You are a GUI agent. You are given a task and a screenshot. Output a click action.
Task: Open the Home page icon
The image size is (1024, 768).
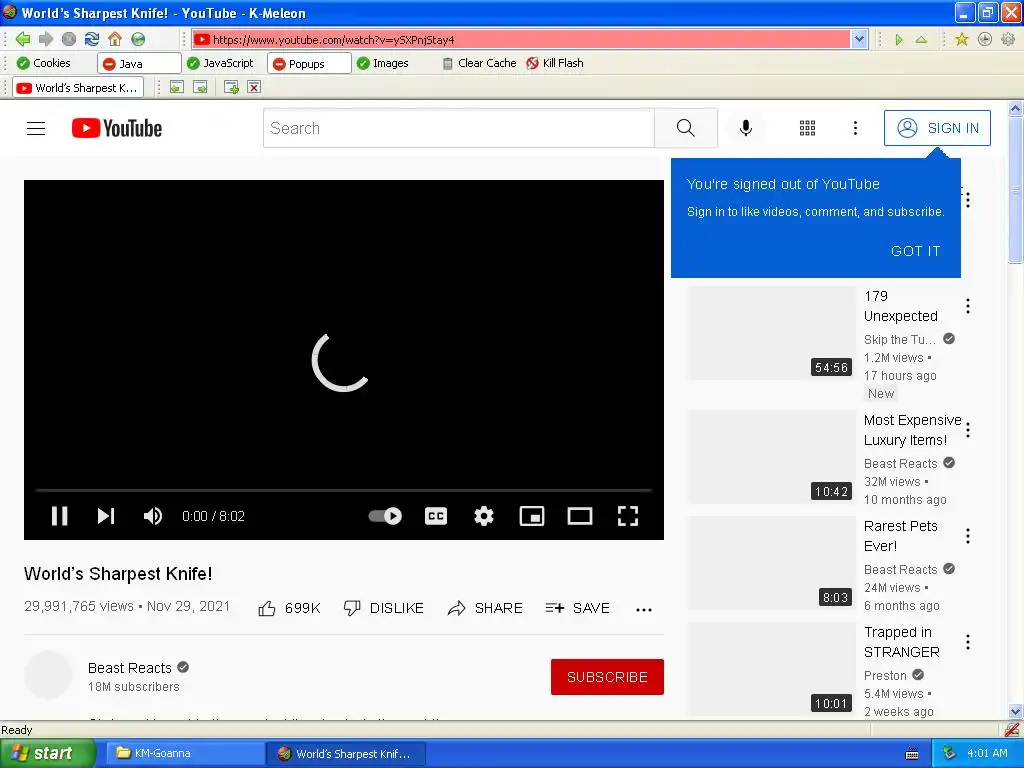(115, 39)
